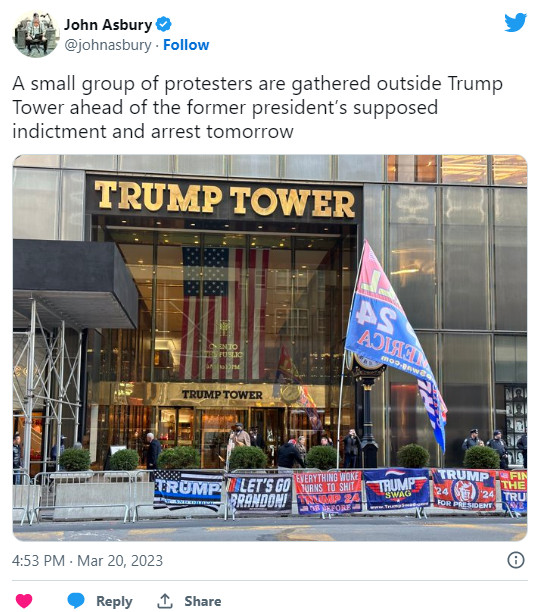Open the @johnasbury handle link
The image size is (538, 612).
tap(108, 45)
